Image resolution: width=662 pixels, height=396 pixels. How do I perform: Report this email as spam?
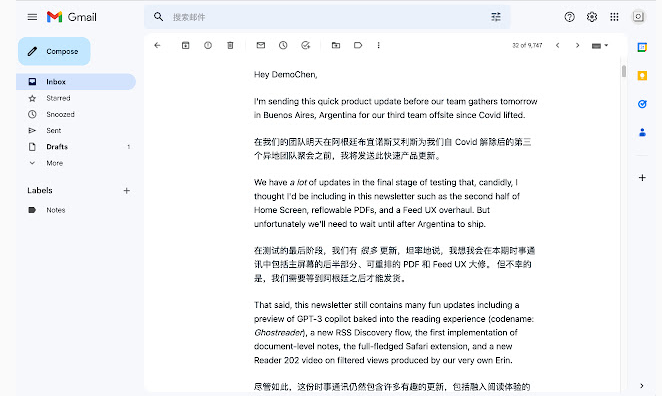point(208,45)
